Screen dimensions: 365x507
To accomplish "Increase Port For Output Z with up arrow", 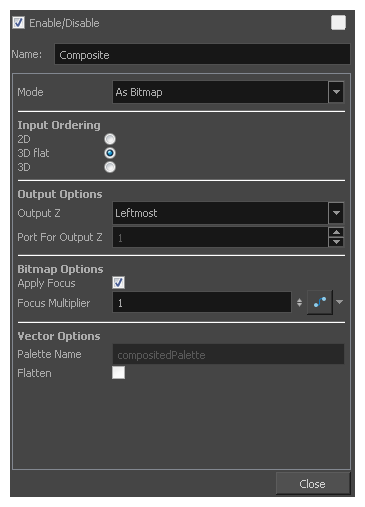I will [x=336, y=232].
